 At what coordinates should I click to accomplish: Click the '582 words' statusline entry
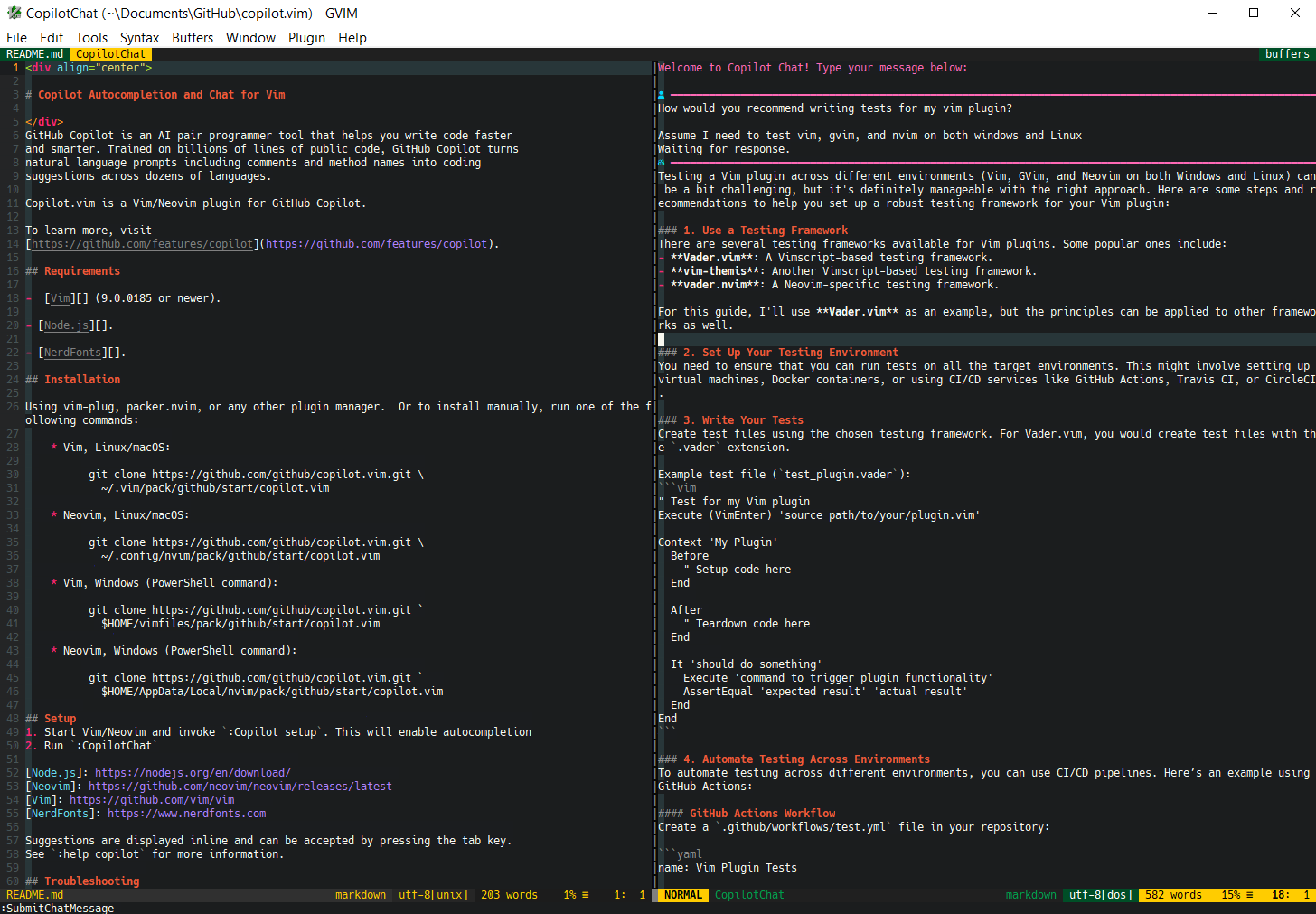1173,895
